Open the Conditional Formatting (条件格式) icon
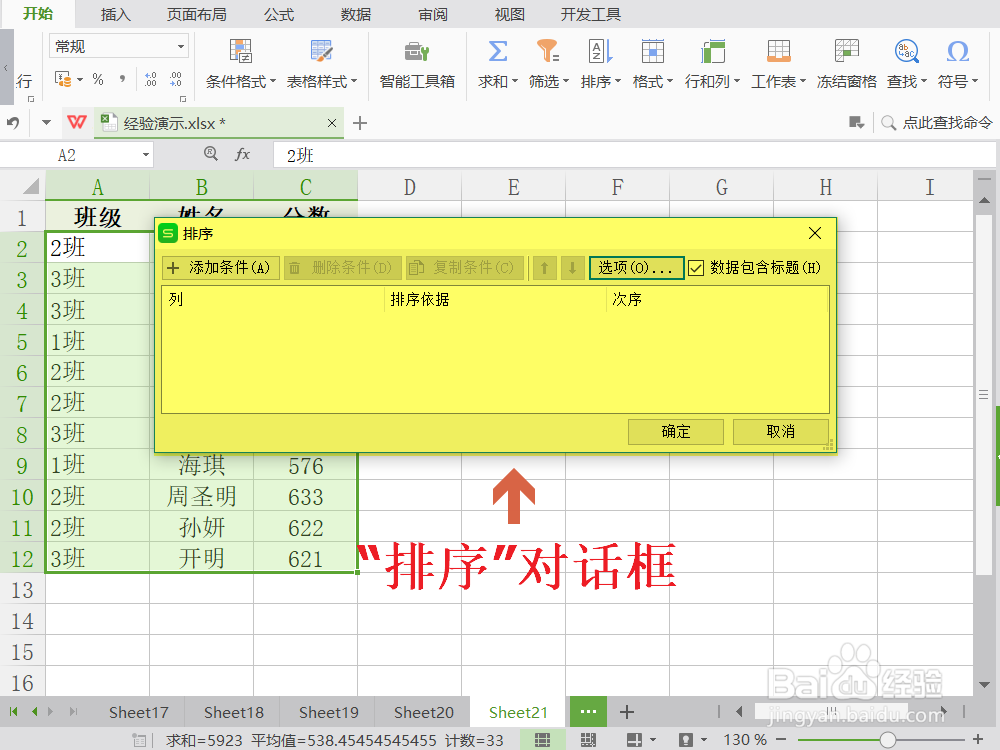 click(x=241, y=51)
